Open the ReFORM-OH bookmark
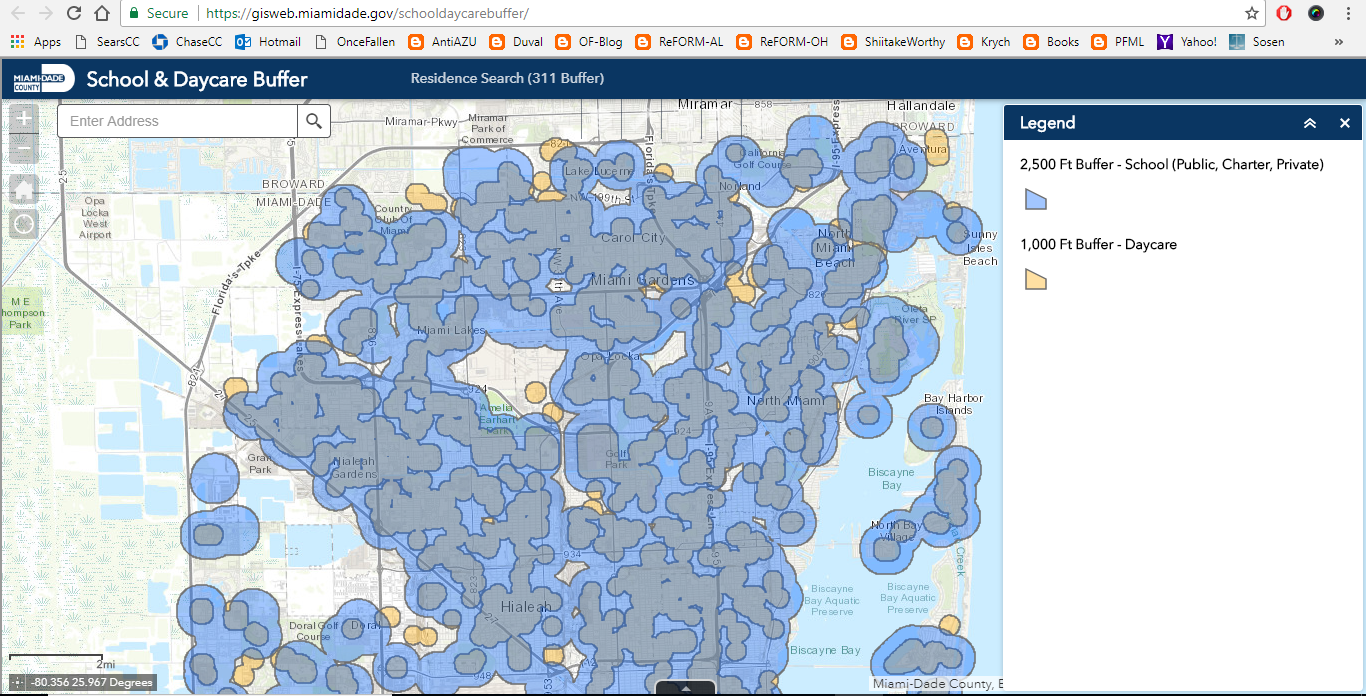 tap(782, 42)
